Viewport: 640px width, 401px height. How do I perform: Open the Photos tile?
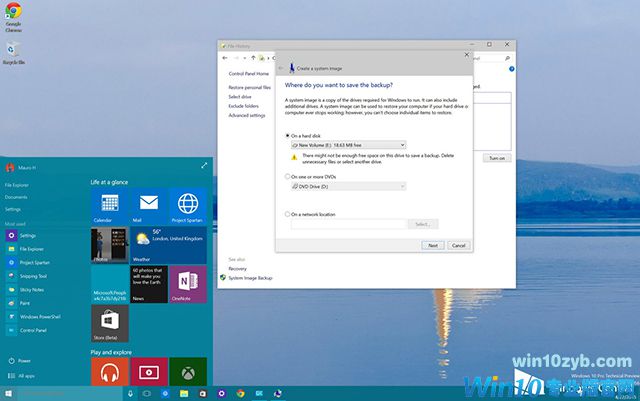(109, 245)
